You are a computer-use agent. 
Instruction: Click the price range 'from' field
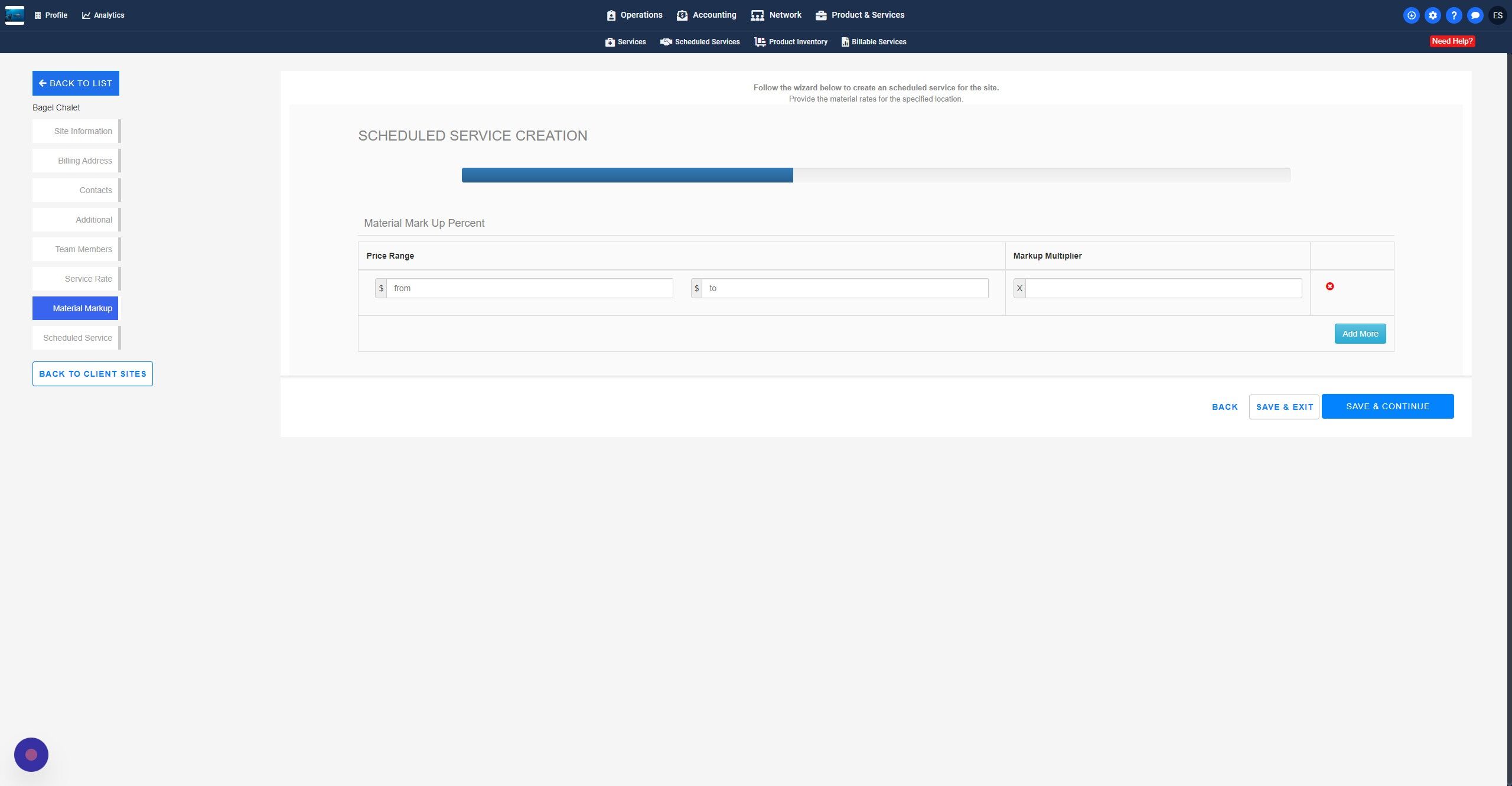click(529, 288)
